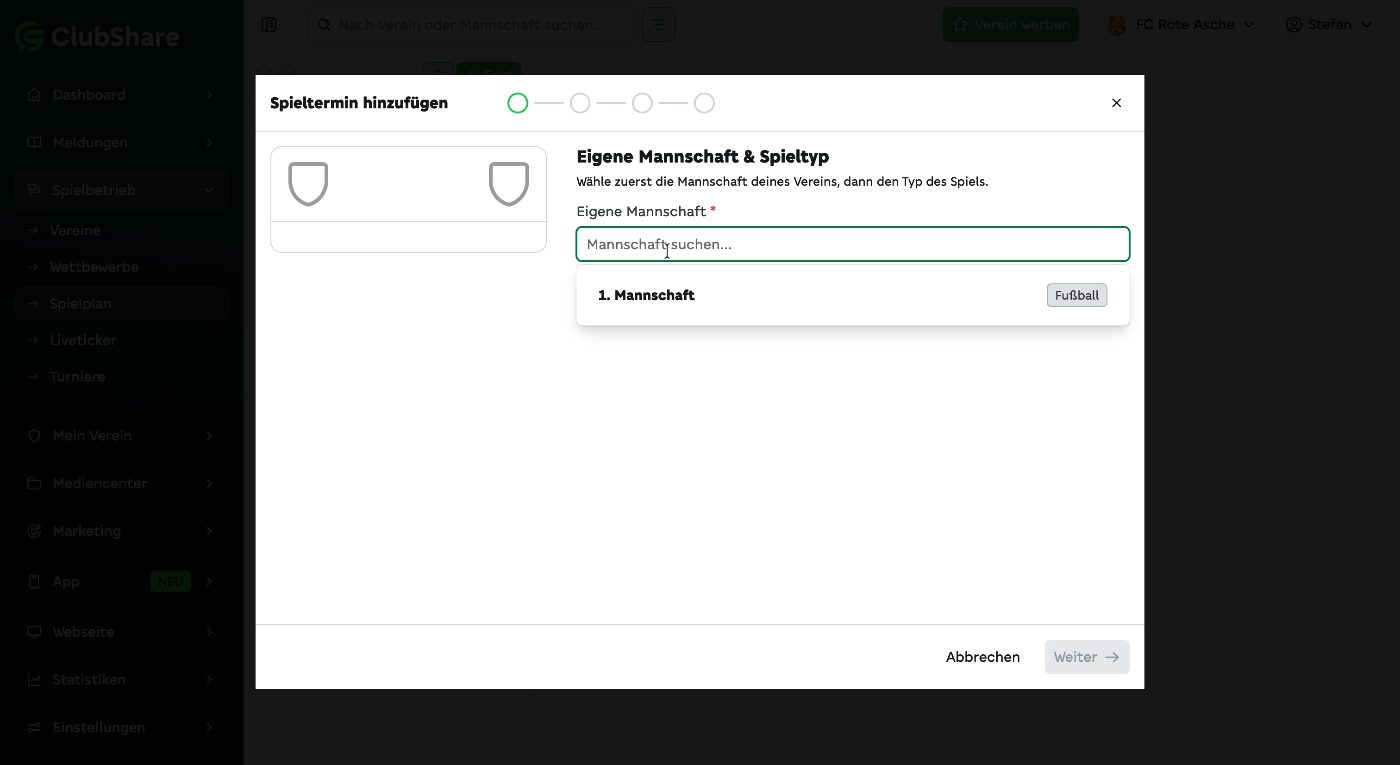The image size is (1400, 765).
Task: Click the Webseite monitor icon
Action: 34,632
